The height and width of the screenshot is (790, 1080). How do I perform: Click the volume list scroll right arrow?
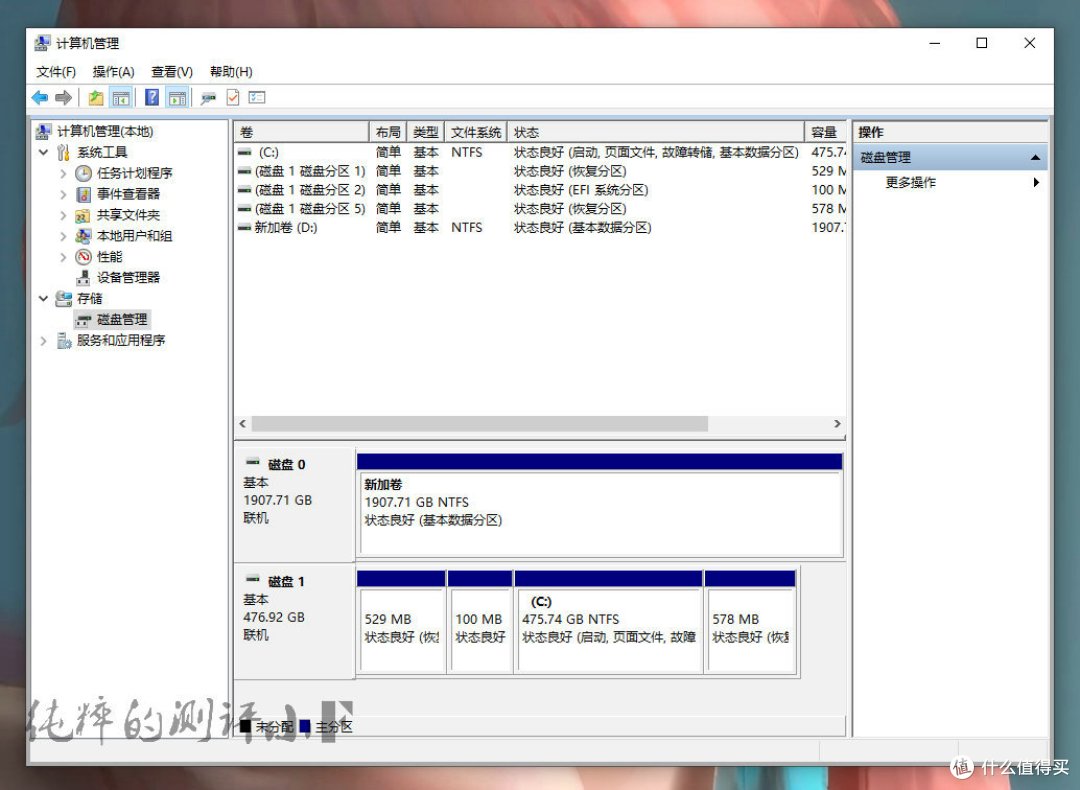[x=837, y=424]
